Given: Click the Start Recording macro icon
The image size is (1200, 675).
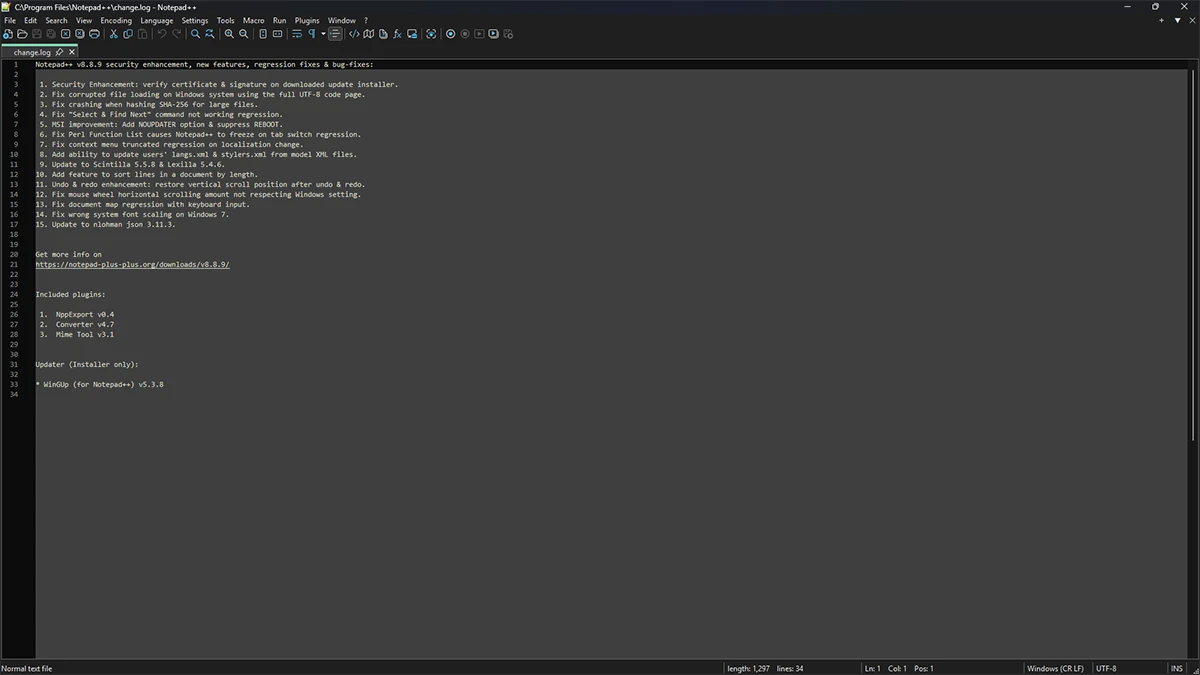Looking at the screenshot, I should click(450, 34).
